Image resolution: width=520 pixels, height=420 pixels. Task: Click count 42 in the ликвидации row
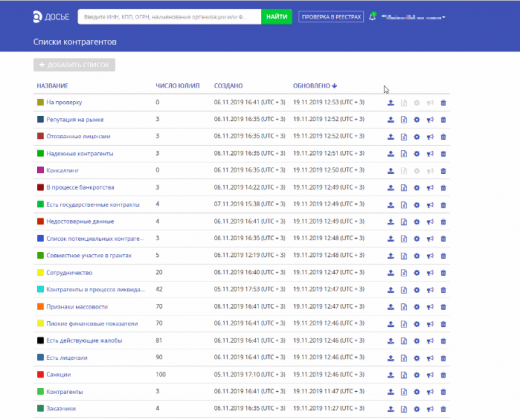pos(159,289)
